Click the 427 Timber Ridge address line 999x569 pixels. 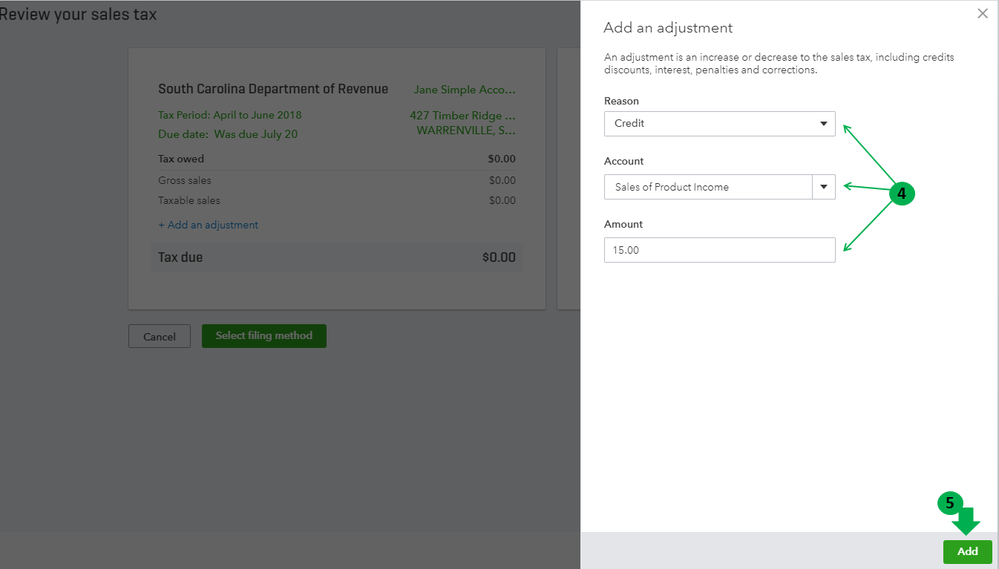(x=463, y=116)
